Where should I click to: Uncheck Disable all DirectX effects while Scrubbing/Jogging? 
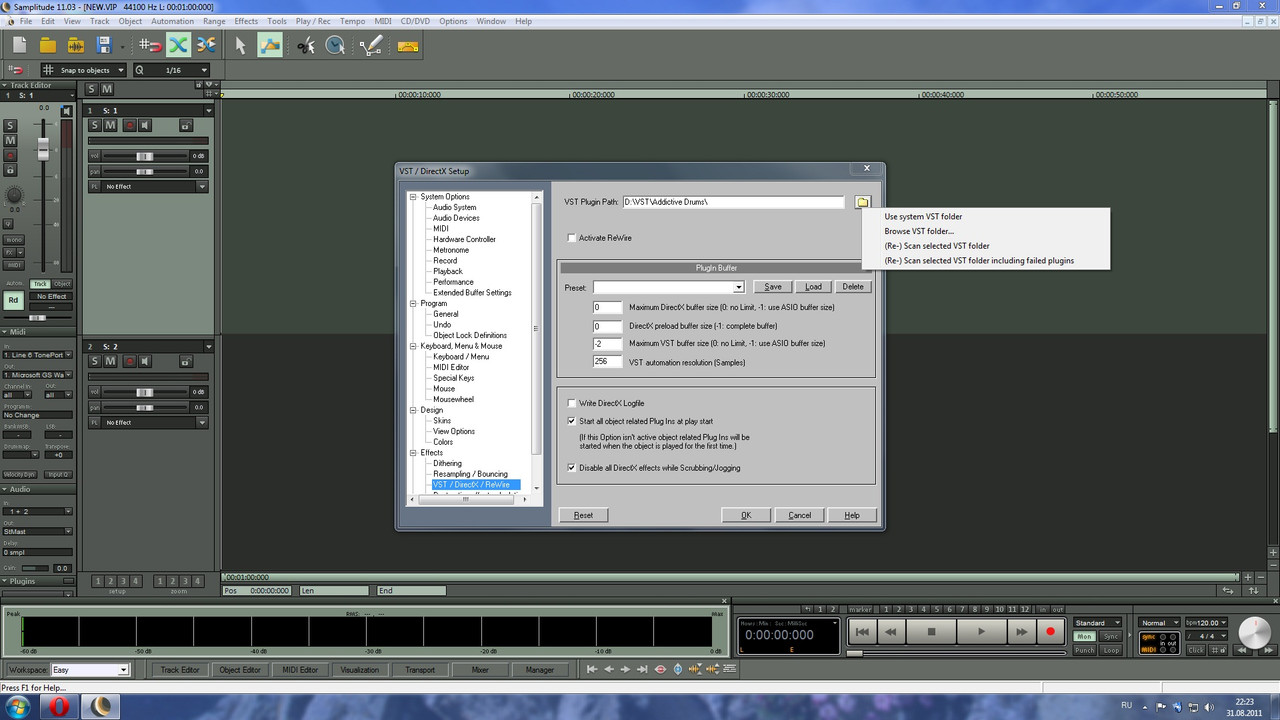(572, 467)
